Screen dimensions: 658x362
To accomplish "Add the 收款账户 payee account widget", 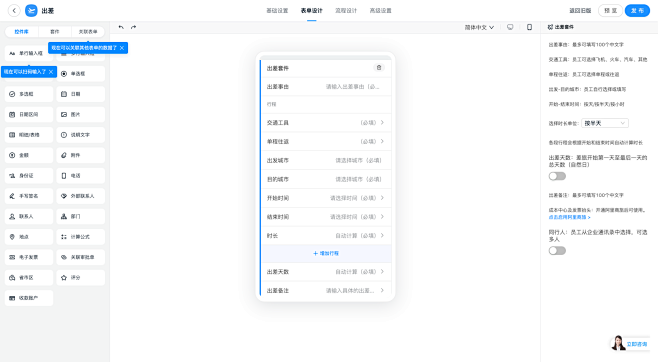I will (29, 298).
